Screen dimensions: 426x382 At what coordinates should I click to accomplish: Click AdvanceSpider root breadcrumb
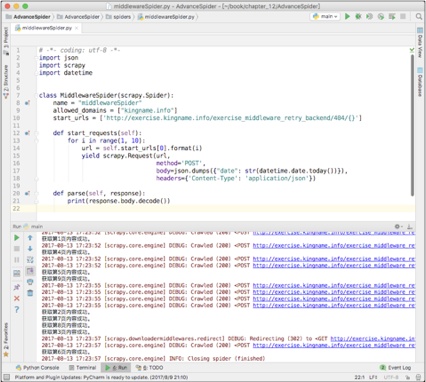[x=29, y=16]
